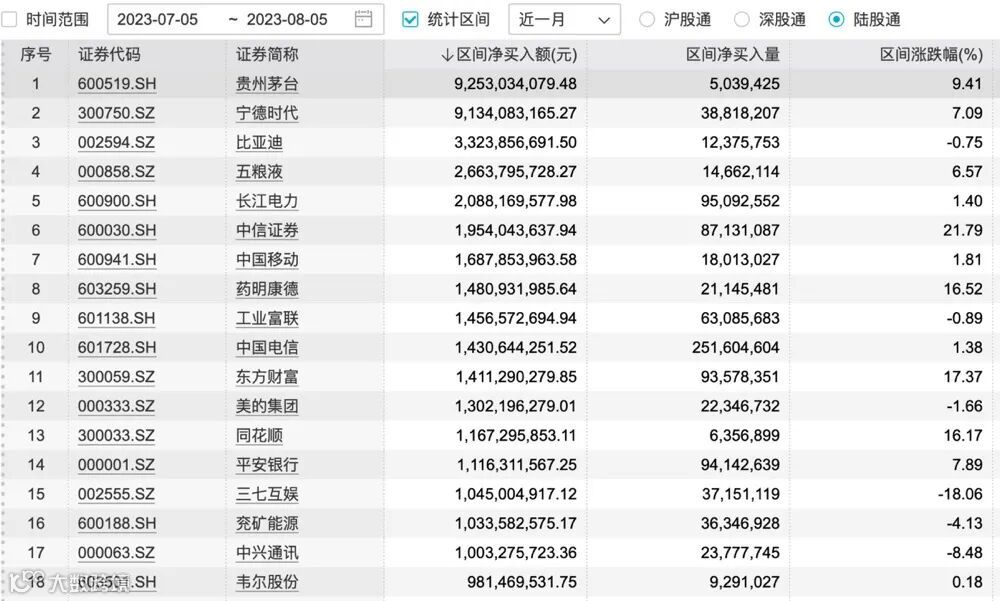The image size is (1000, 601).
Task: Open 东方财富 stock name link
Action: pos(267,378)
